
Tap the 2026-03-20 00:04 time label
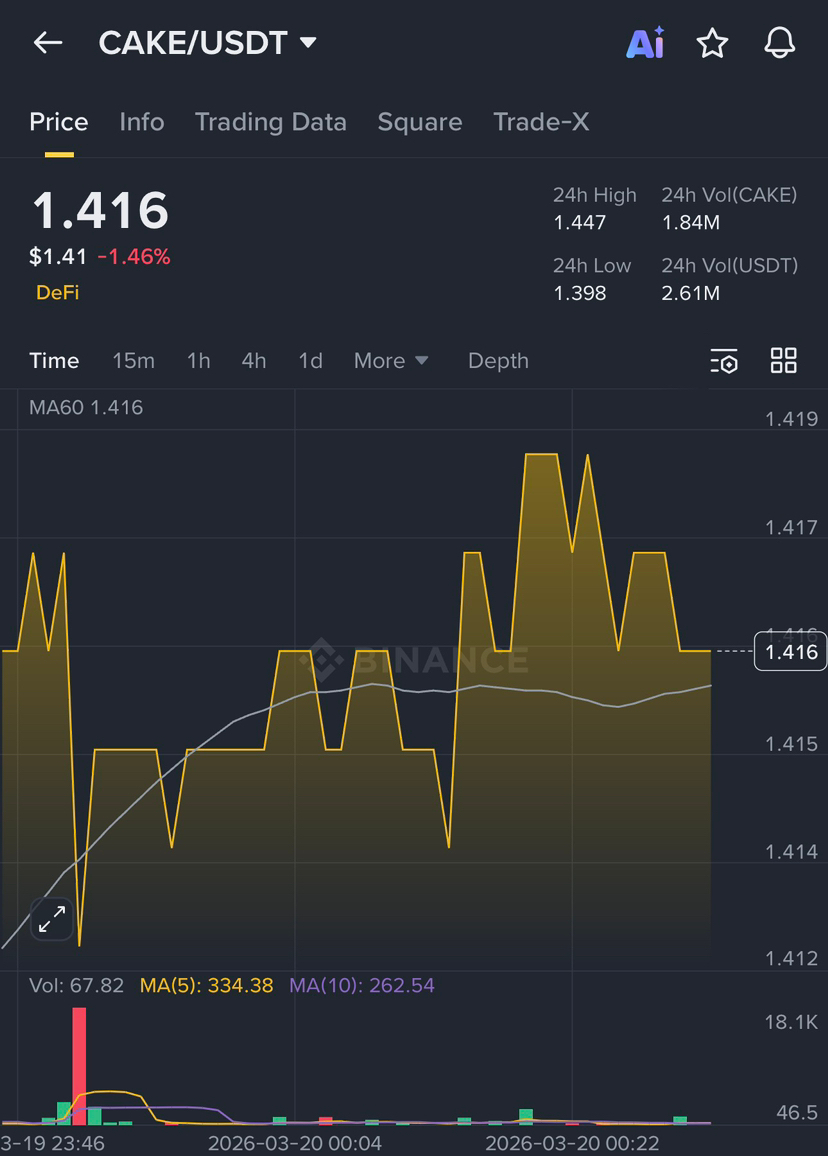point(295,1143)
